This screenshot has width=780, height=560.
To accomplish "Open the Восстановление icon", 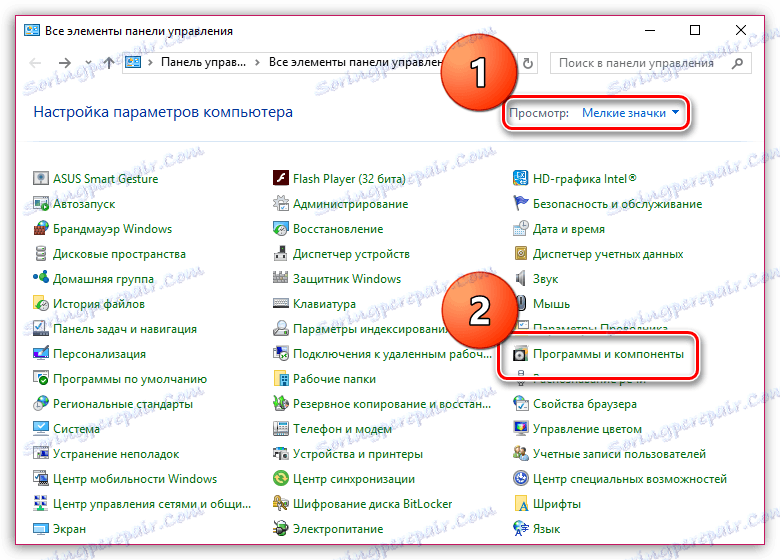I will pyautogui.click(x=281, y=228).
